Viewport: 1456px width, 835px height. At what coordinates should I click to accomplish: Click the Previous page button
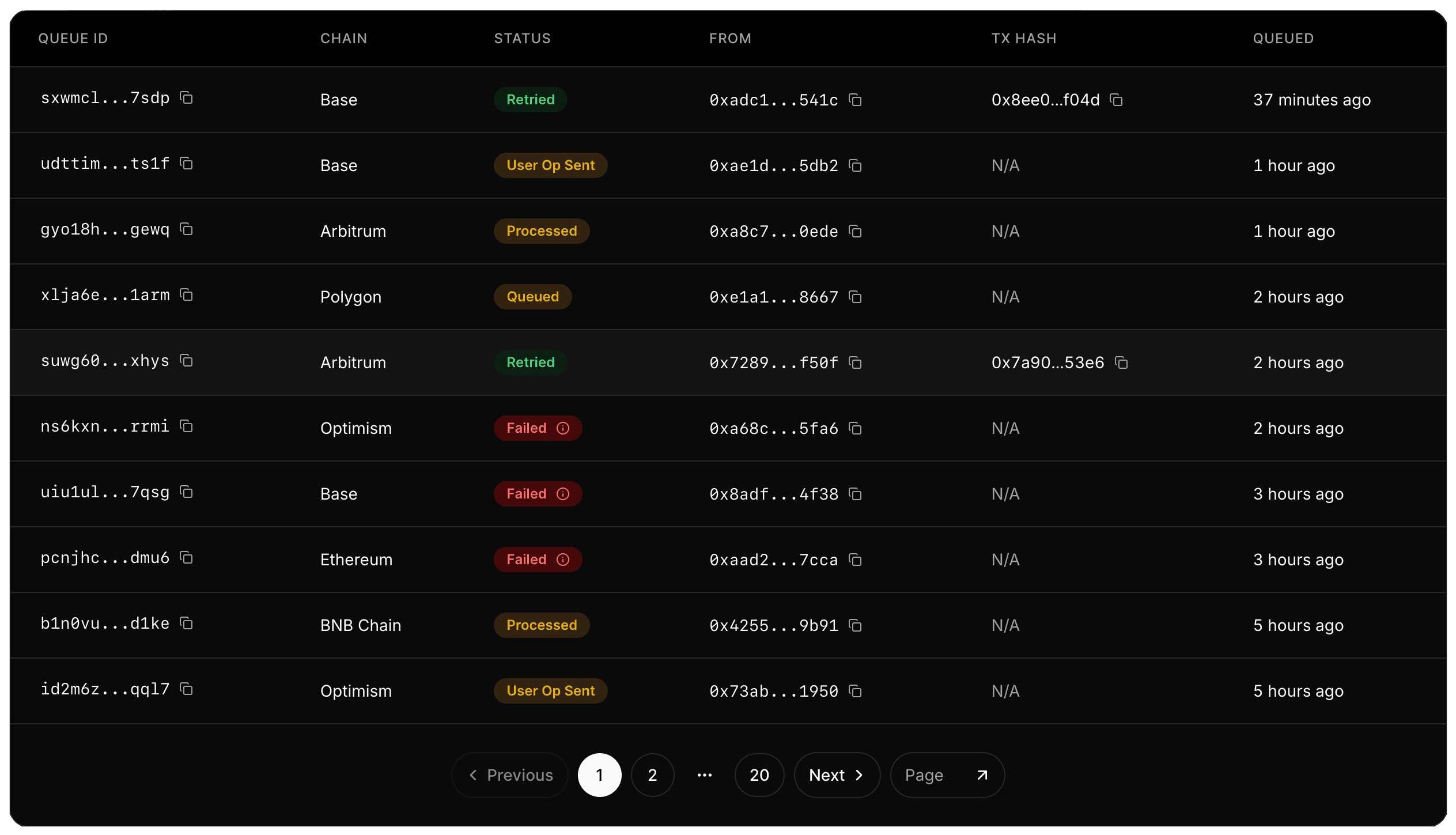510,775
